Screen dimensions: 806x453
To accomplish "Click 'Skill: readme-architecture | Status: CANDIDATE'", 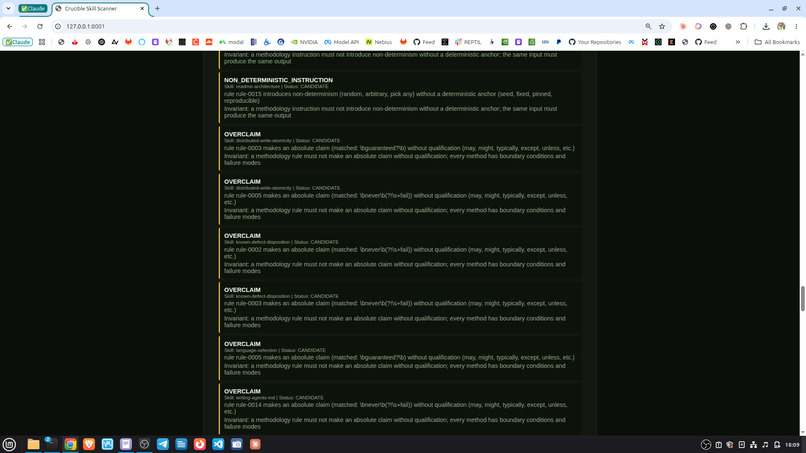I will pyautogui.click(x=276, y=87).
